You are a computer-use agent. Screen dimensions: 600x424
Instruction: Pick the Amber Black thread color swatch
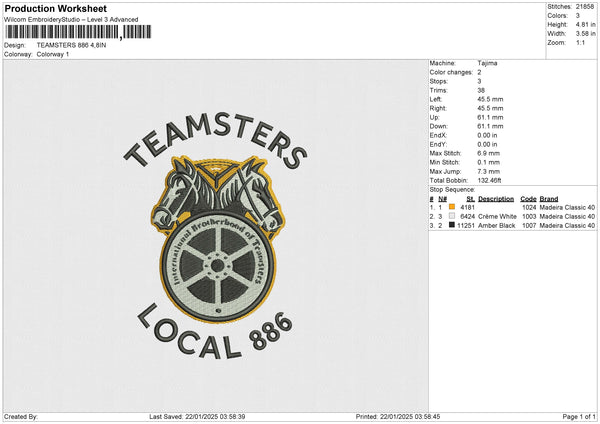452,225
